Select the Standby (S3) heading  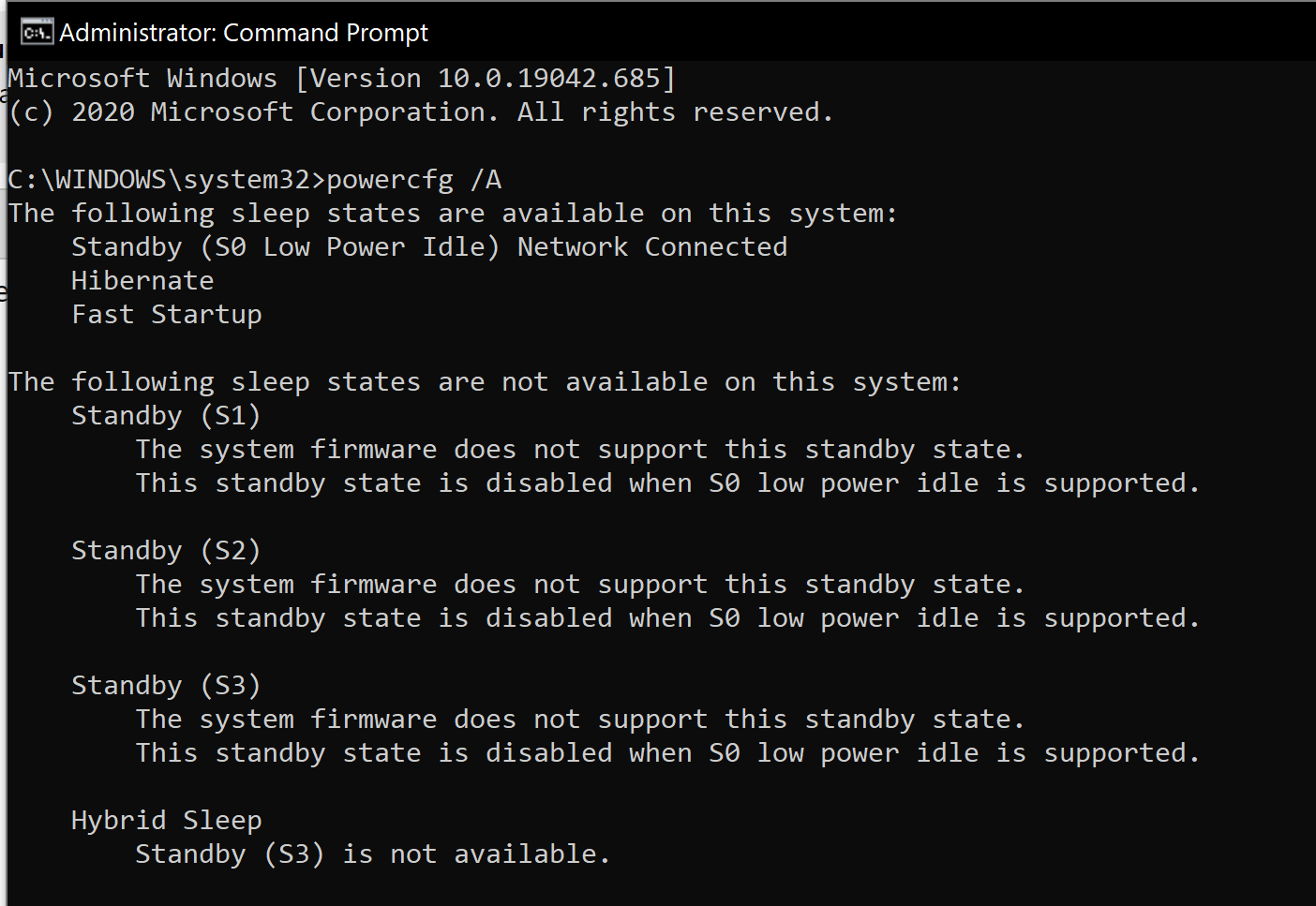165,685
